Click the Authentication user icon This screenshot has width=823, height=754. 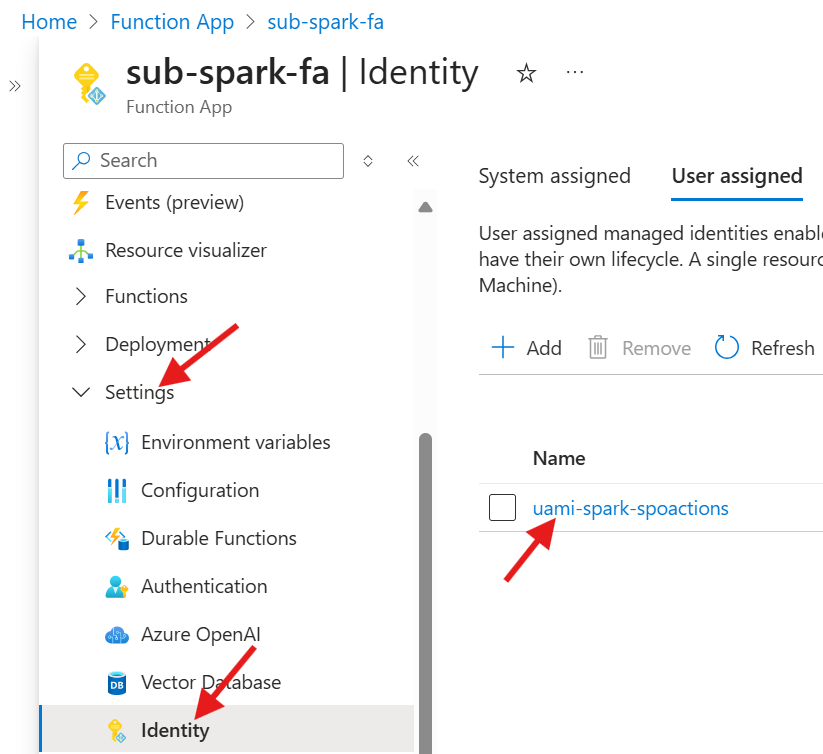117,587
